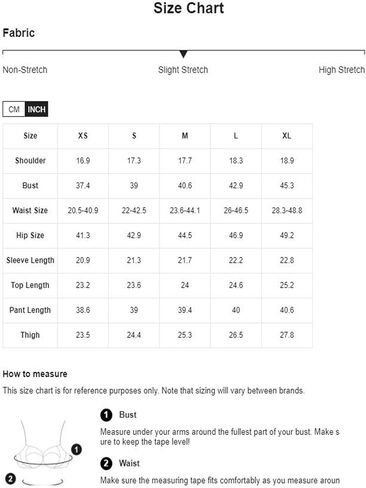Image resolution: width=366 pixels, height=488 pixels.
Task: Click the fabric stretch triangle marker
Action: click(183, 54)
